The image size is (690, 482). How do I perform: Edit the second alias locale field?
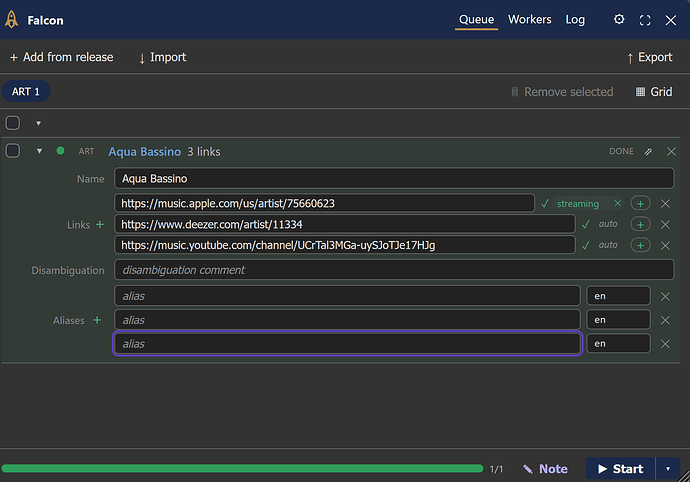pos(618,320)
